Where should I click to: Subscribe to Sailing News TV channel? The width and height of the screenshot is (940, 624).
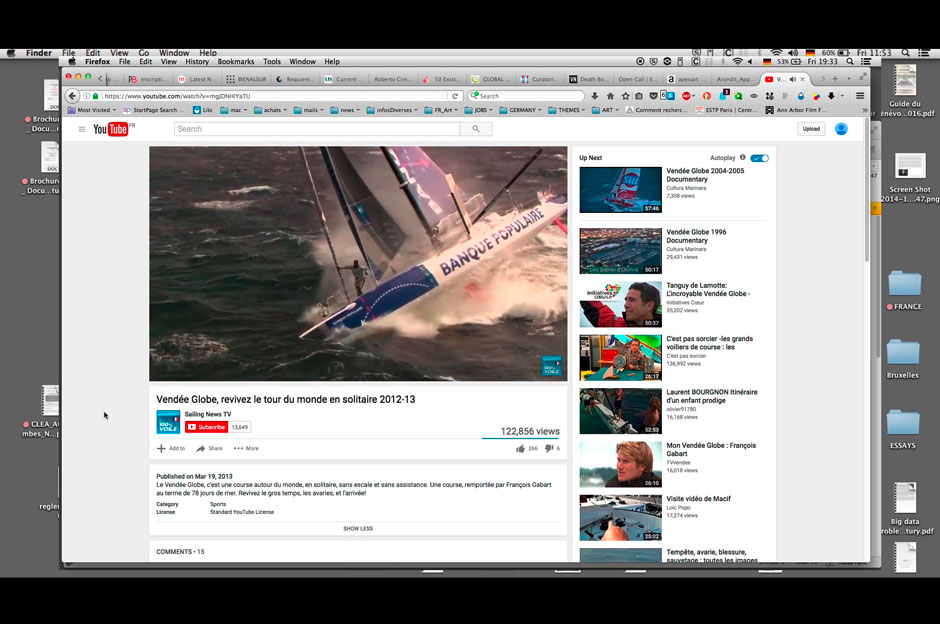click(x=207, y=427)
